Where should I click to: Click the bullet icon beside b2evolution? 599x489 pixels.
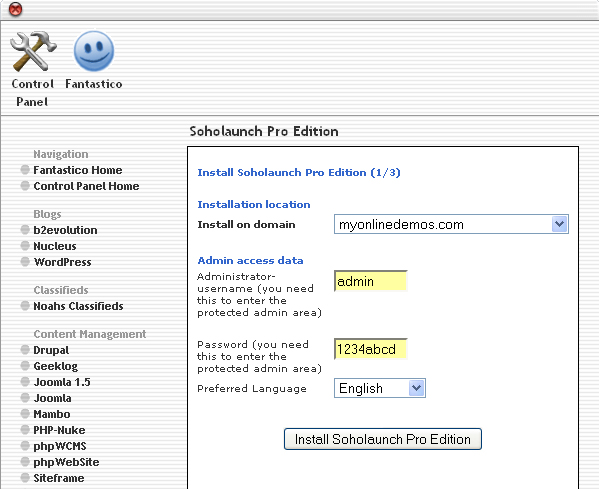(x=25, y=230)
